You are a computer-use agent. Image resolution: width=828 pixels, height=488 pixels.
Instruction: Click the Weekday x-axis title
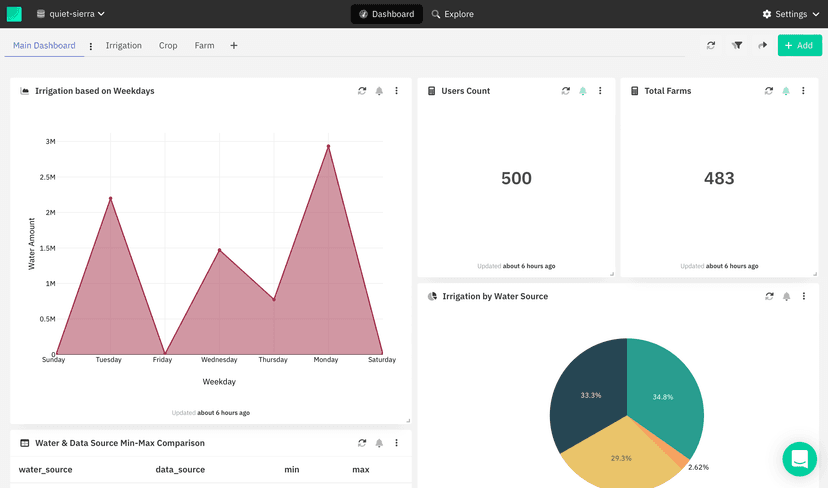click(219, 381)
